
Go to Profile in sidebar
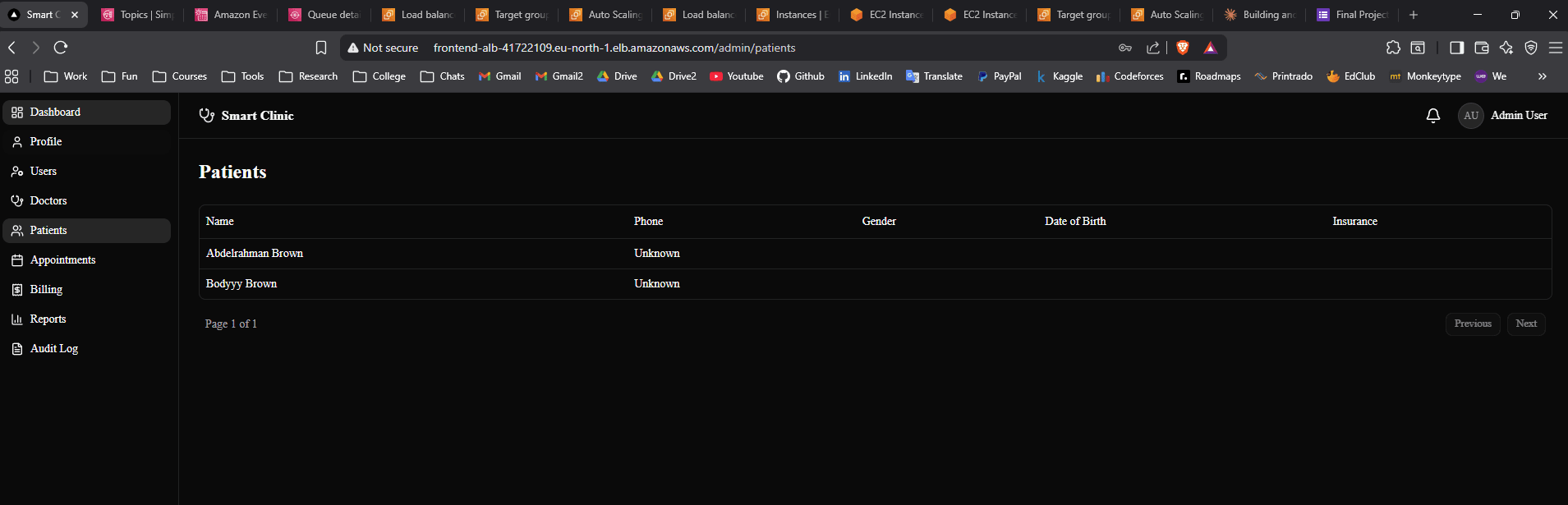86,142
